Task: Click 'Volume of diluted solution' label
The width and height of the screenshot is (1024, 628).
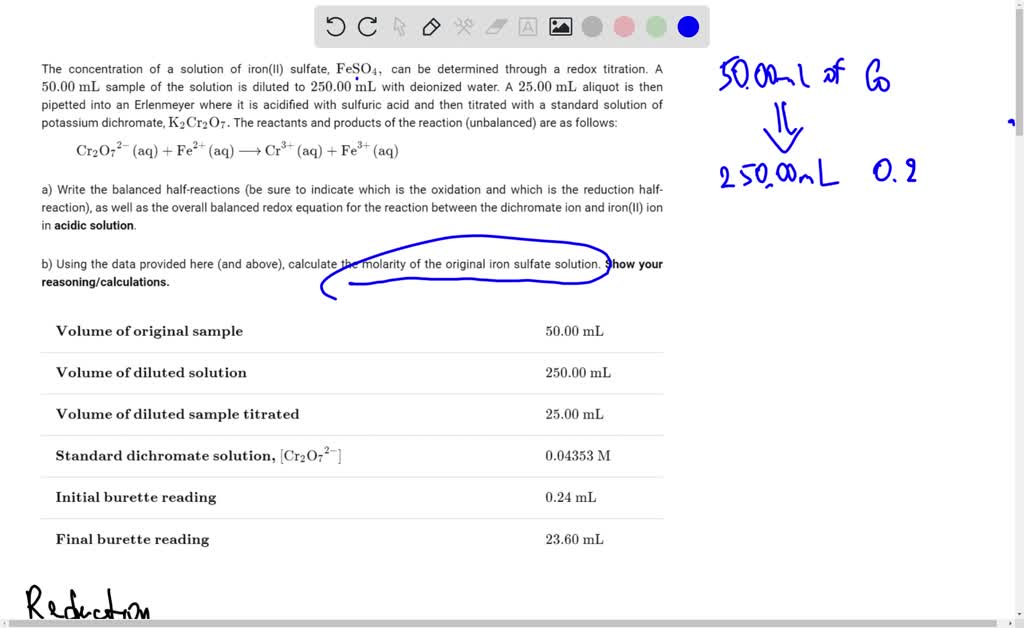Action: coord(151,373)
